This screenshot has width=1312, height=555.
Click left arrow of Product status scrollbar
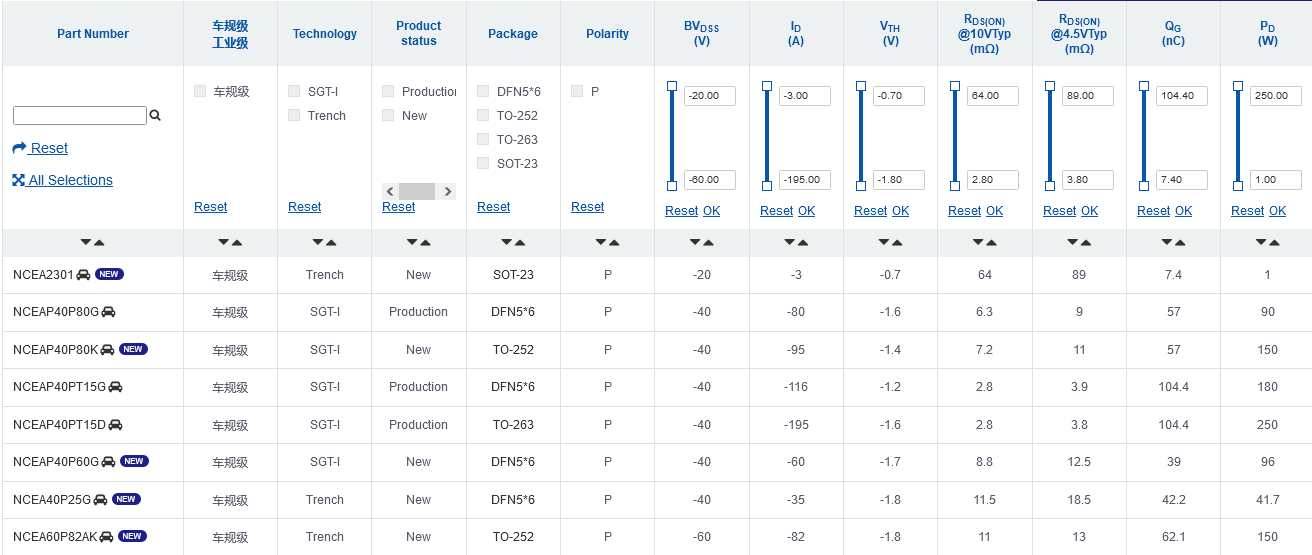click(390, 191)
